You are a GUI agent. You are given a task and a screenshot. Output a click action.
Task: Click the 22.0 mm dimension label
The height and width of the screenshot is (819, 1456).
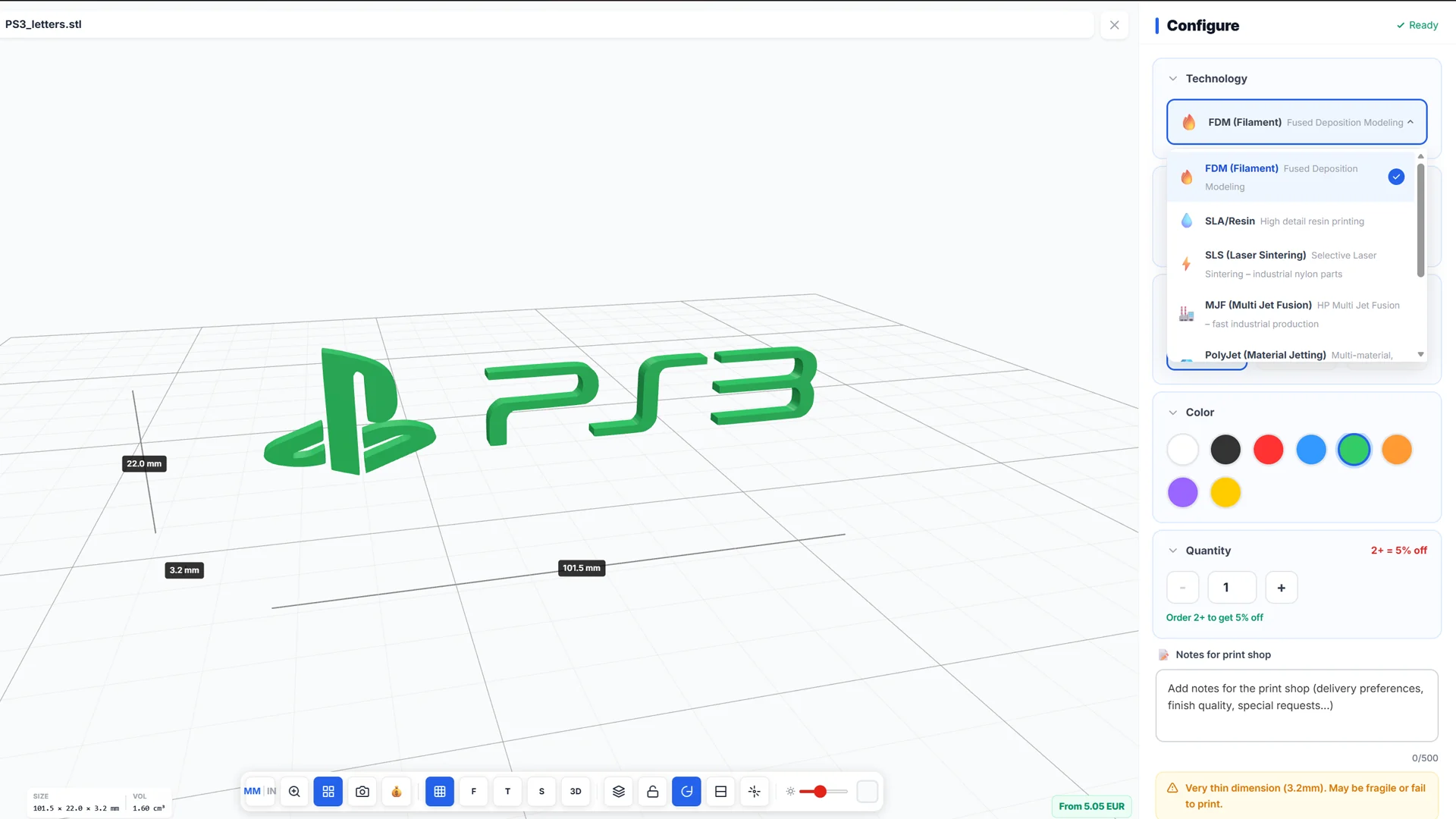[x=144, y=463]
